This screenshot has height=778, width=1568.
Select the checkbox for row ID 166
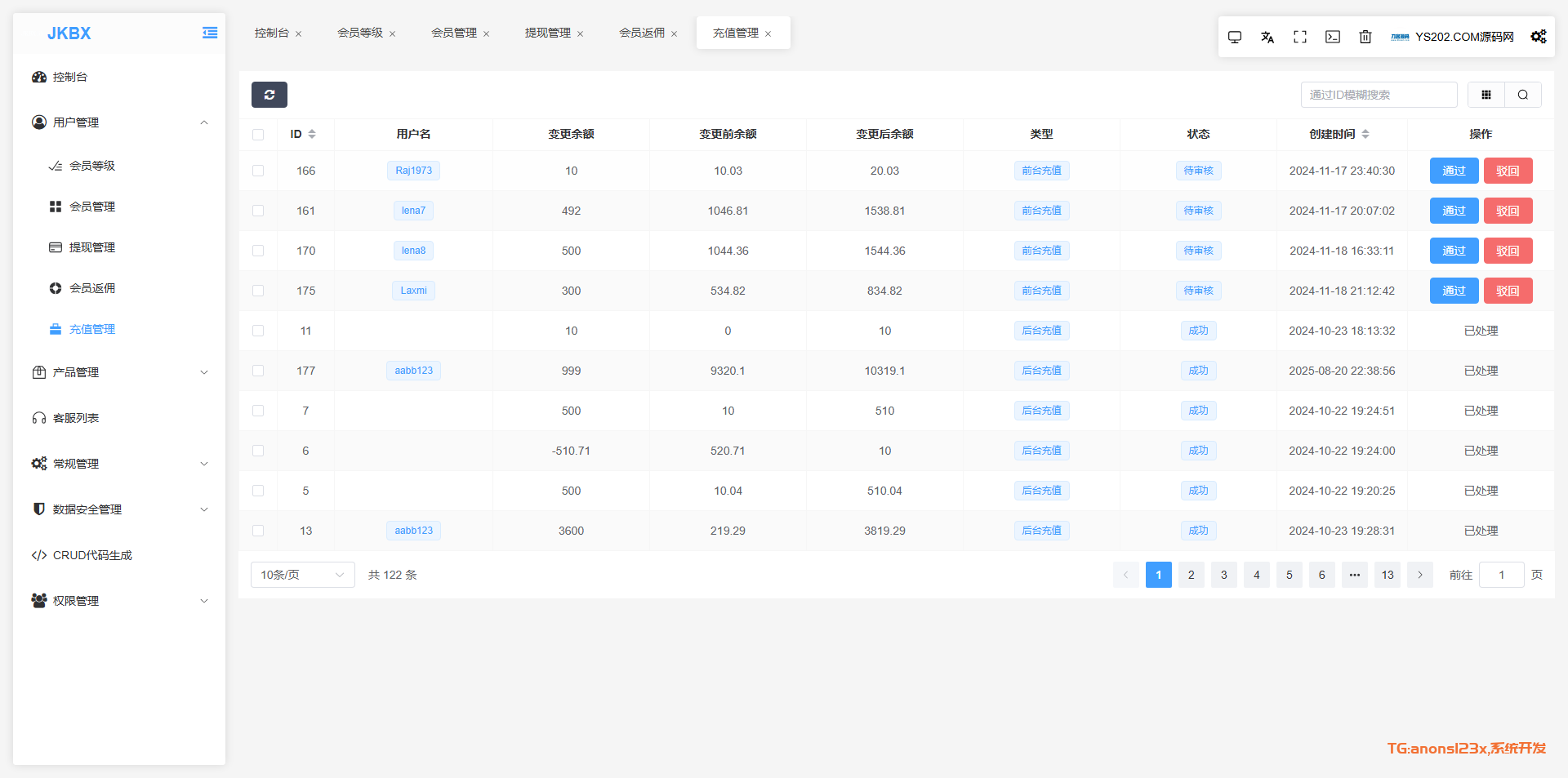(258, 171)
